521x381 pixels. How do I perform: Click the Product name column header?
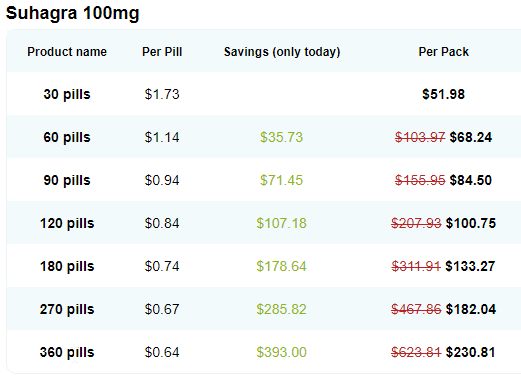67,52
